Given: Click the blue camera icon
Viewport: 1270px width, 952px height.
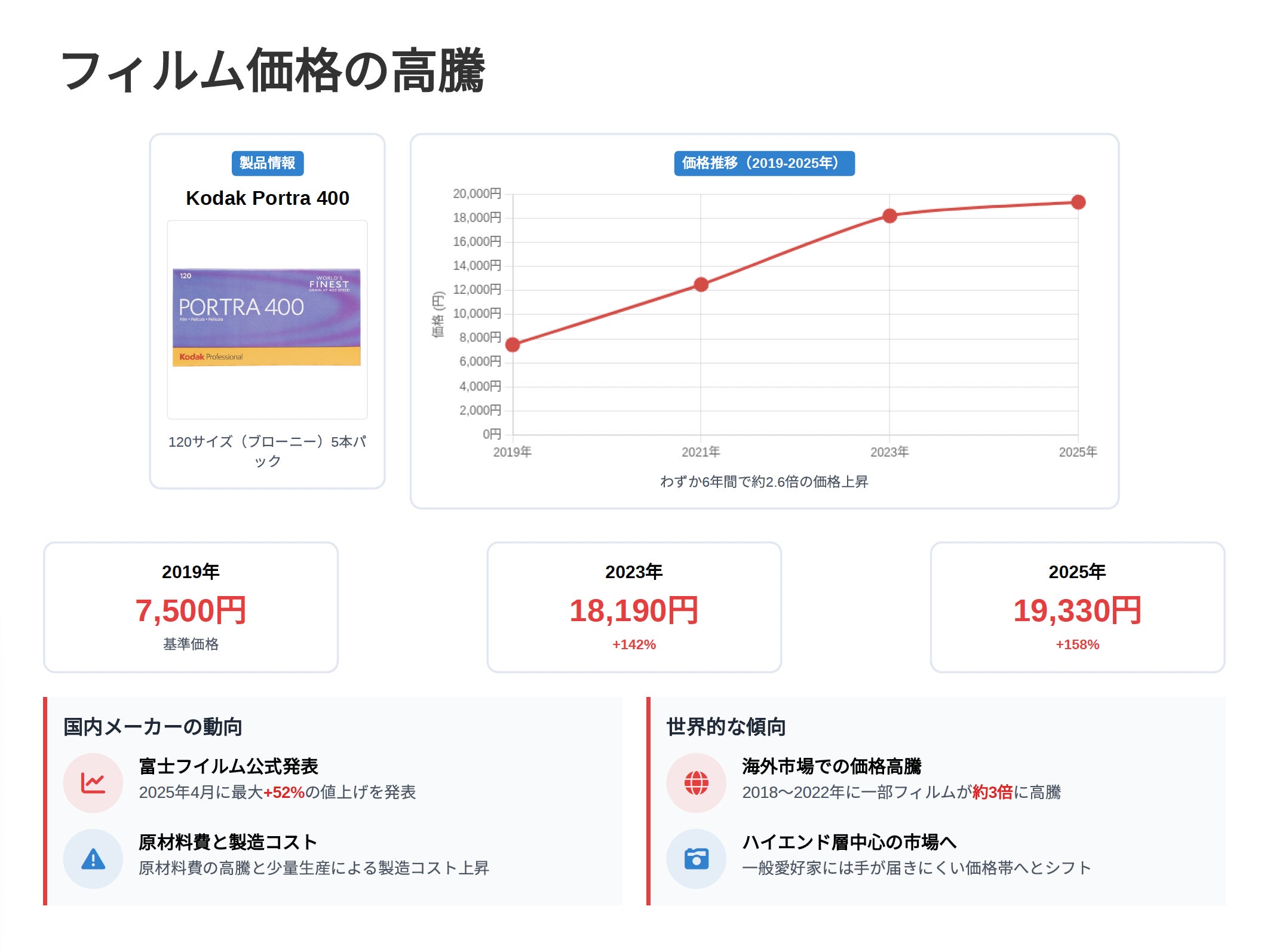Looking at the screenshot, I should coord(696,859).
